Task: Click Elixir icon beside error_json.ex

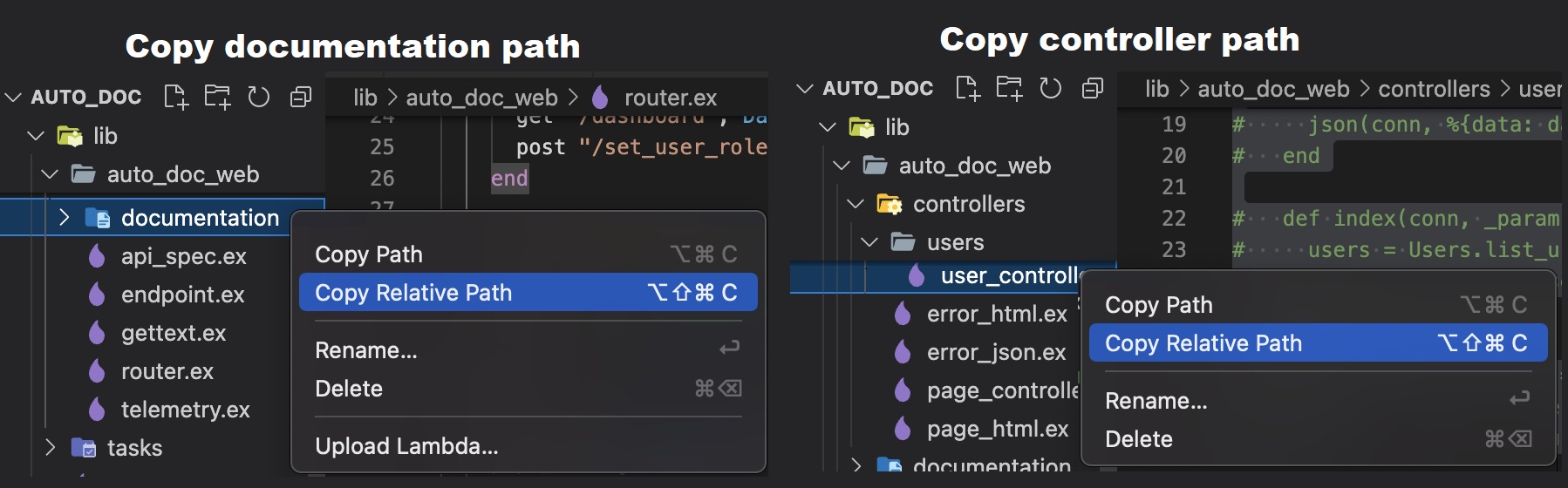Action: [x=903, y=352]
